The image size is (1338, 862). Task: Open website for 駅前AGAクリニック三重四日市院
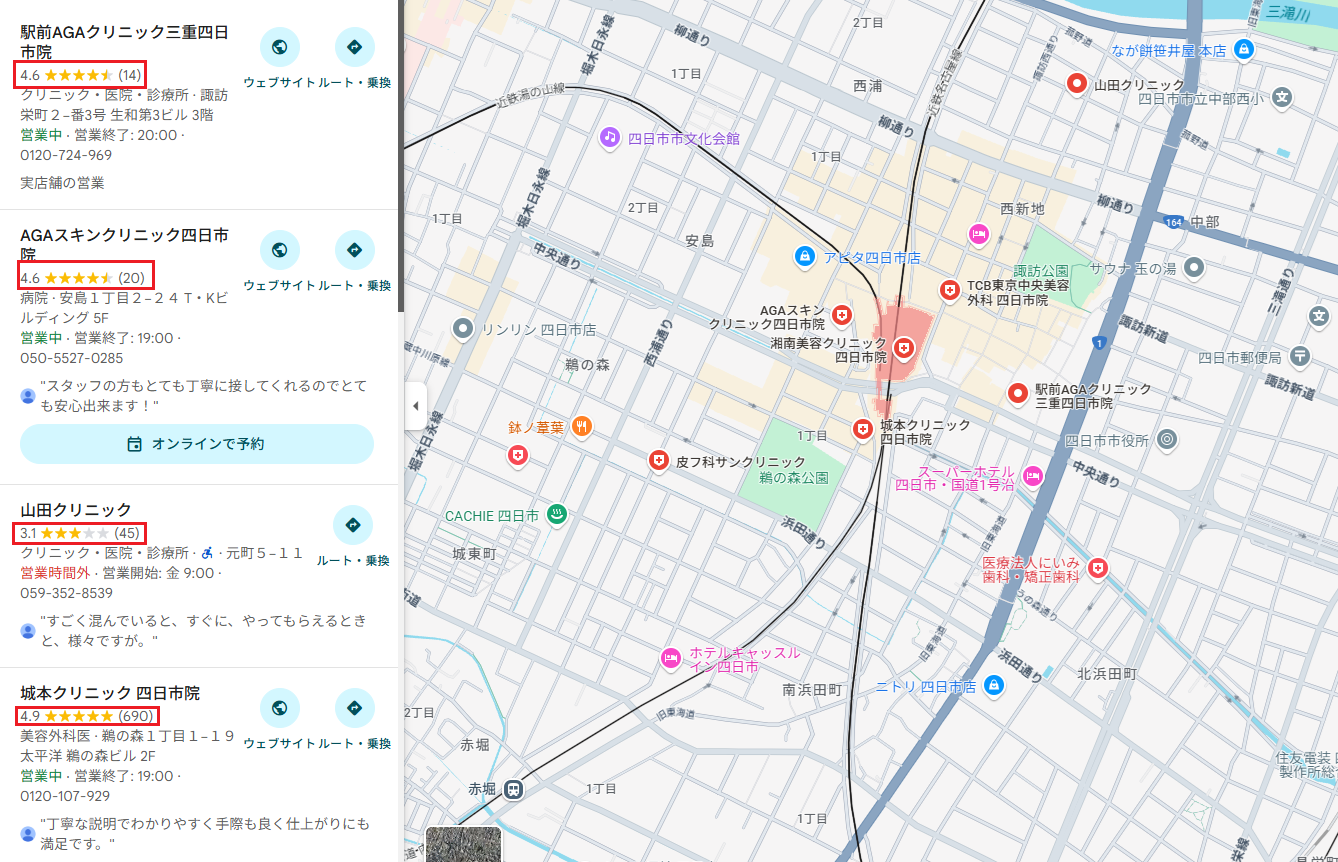[280, 47]
